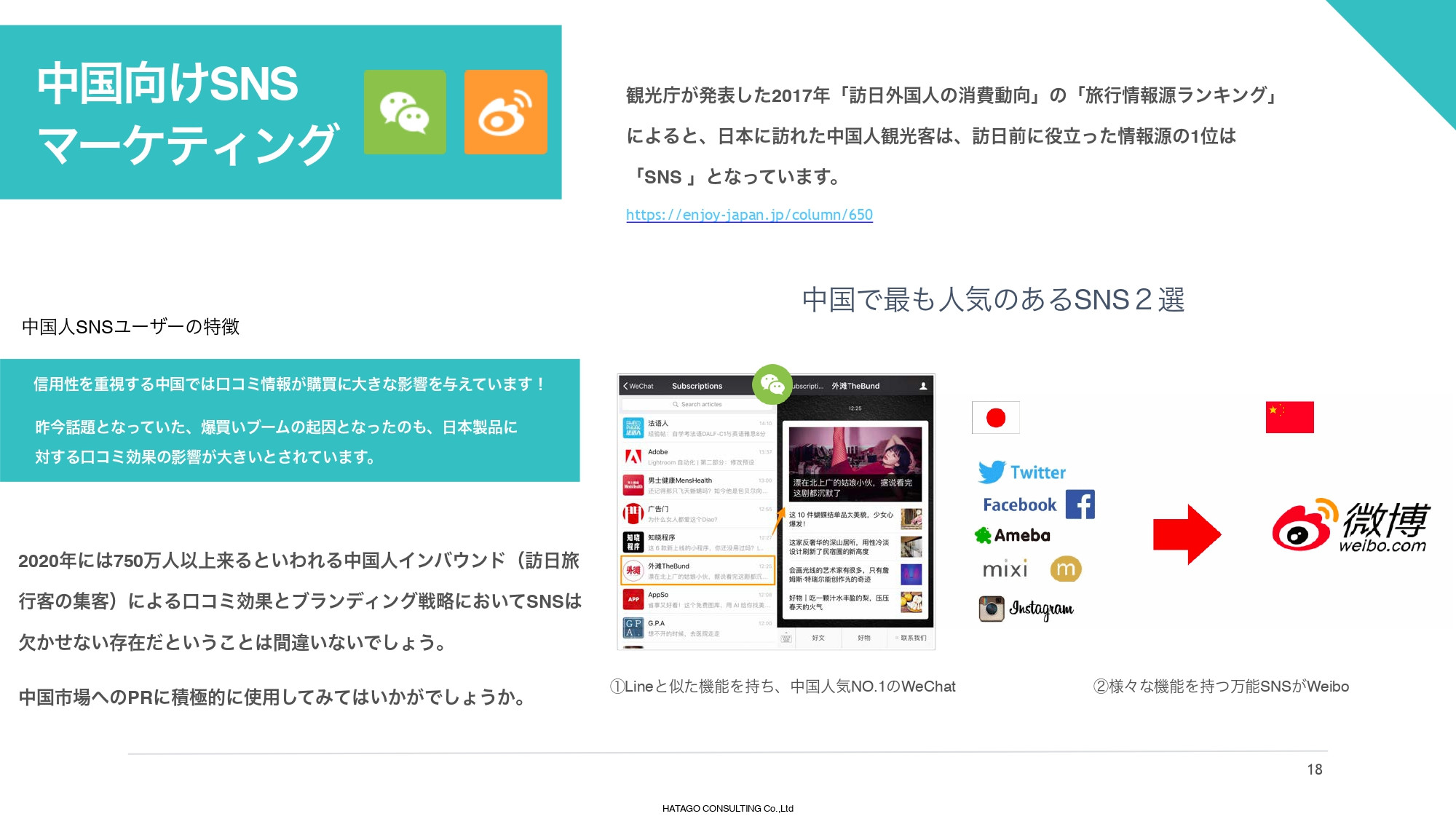Screen dimensions: 1456x819
Task: Click the Search articles field
Action: point(697,404)
